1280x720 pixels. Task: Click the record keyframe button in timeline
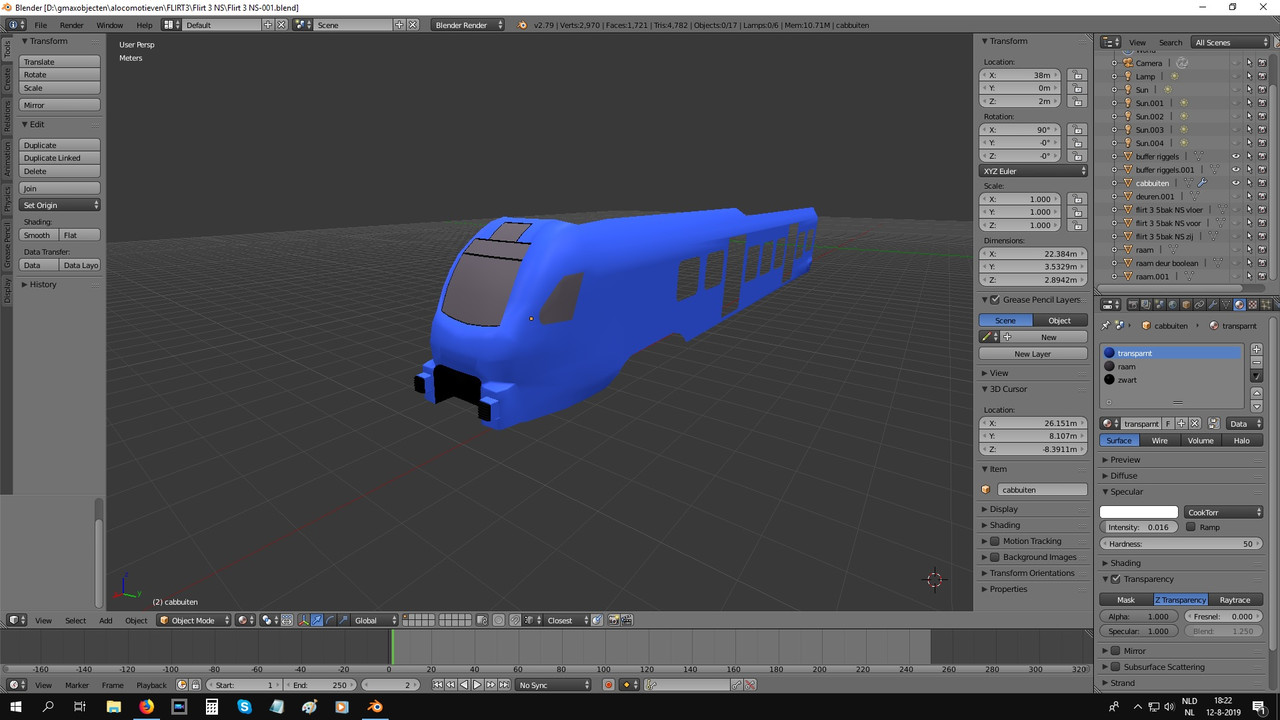pyautogui.click(x=608, y=685)
